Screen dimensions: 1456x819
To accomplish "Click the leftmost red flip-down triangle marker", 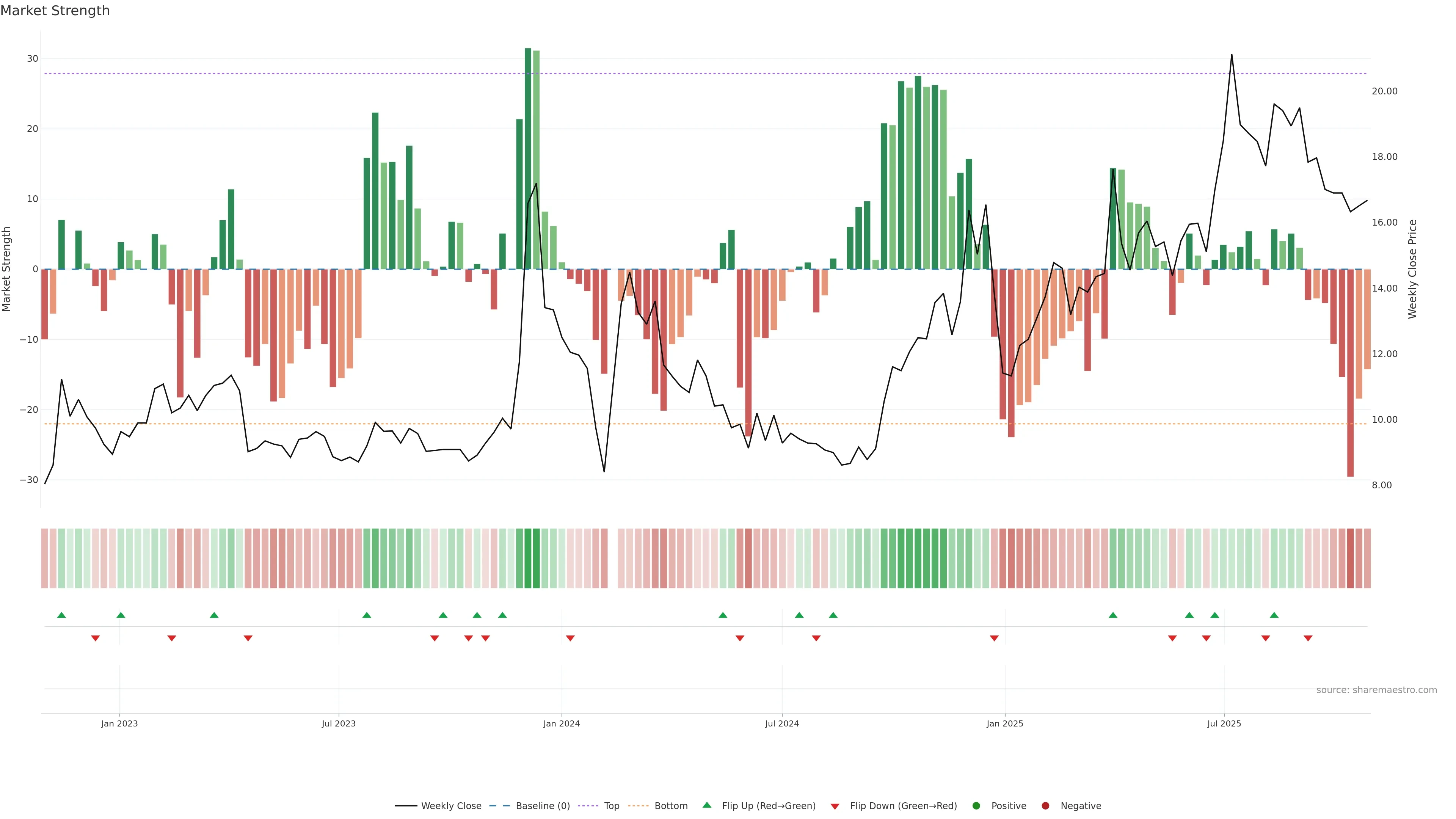I will point(96,638).
